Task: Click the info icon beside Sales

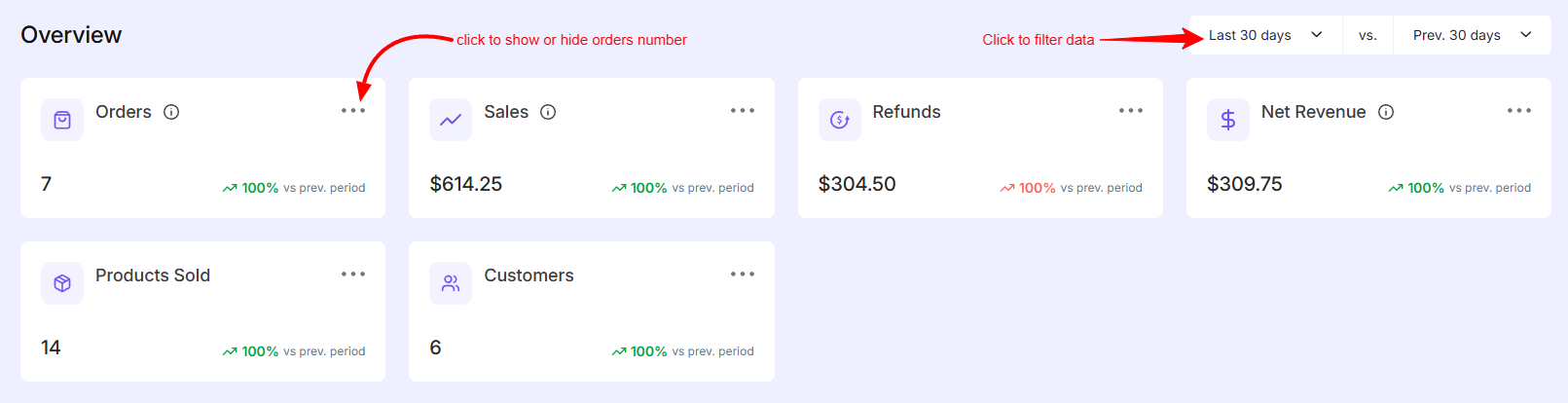Action: (x=548, y=112)
